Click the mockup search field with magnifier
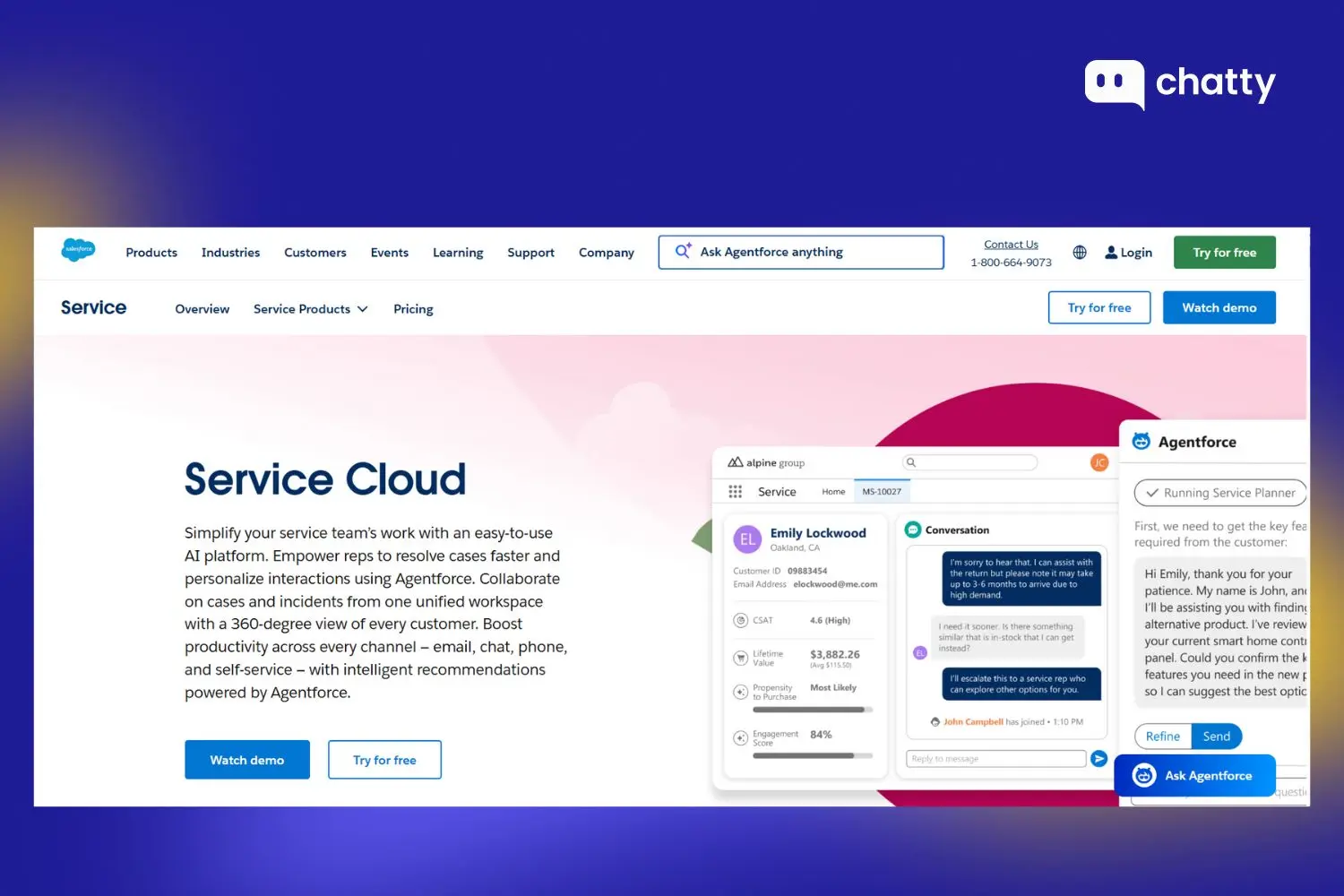 pyautogui.click(x=969, y=462)
